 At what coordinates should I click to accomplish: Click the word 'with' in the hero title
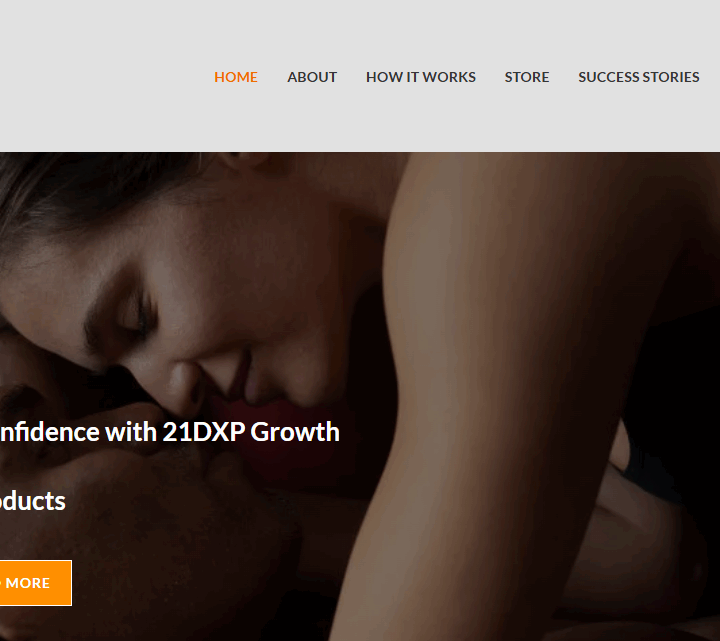(x=131, y=432)
